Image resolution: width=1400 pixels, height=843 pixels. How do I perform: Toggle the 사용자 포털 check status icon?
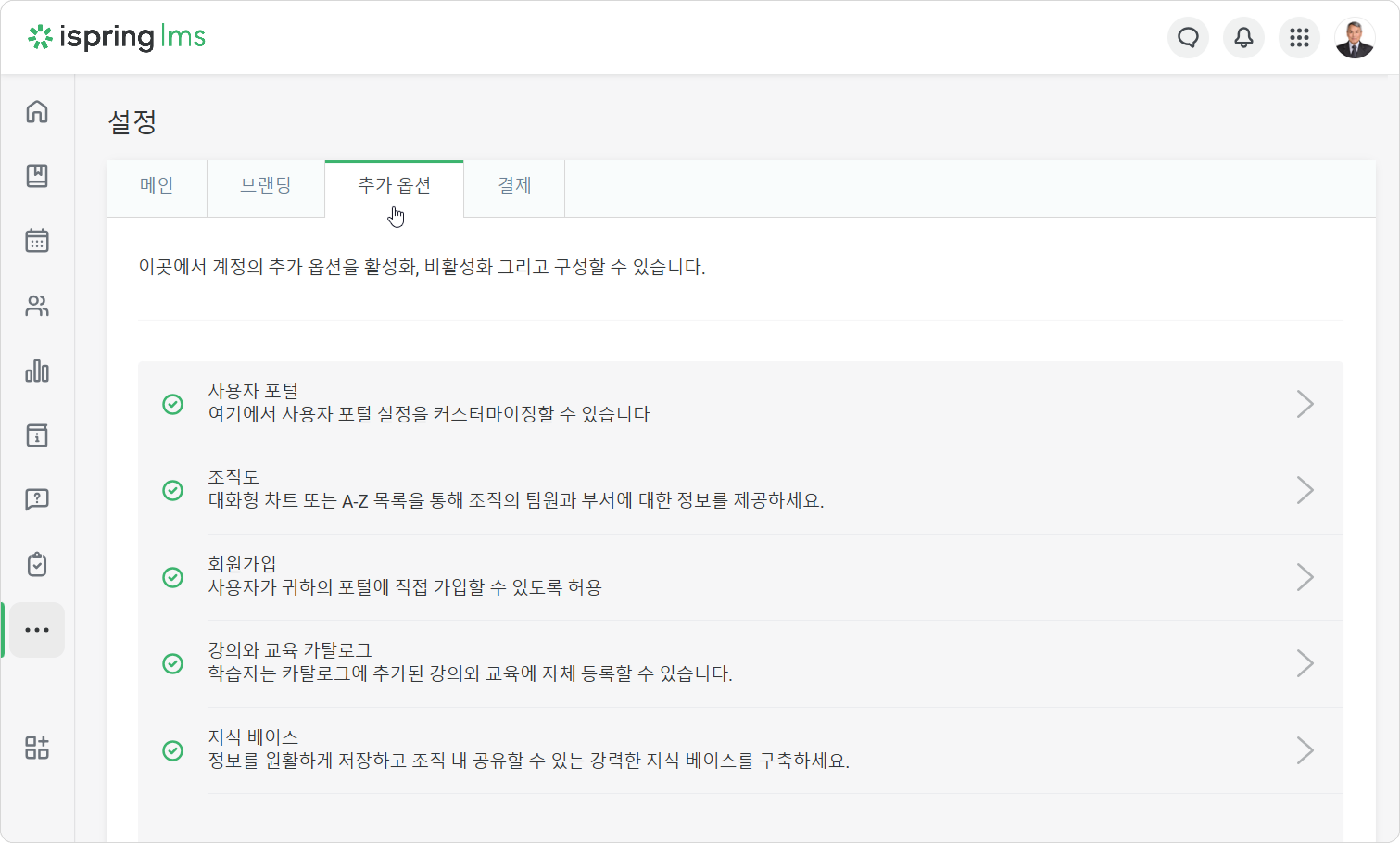click(x=173, y=404)
